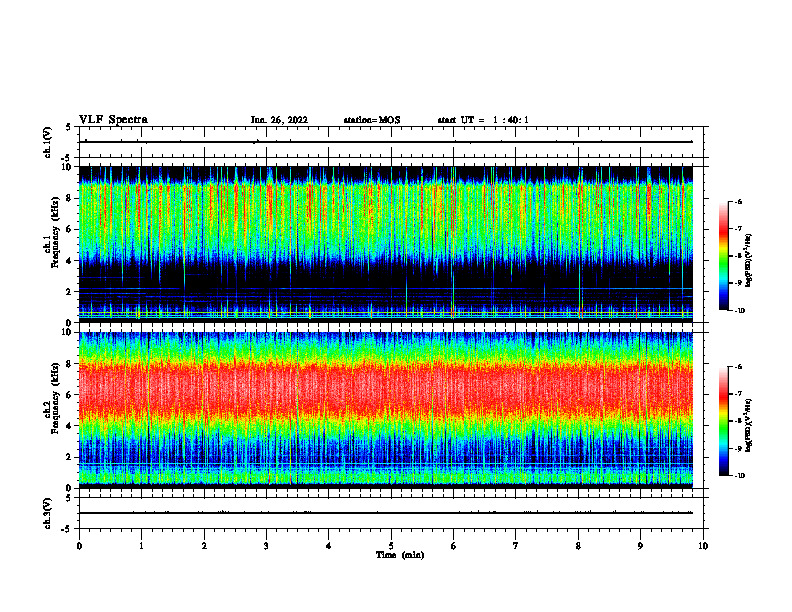This screenshot has width=792, height=612.
Task: Click the "ch.3(V)" waveform axis label
Action: point(47,513)
